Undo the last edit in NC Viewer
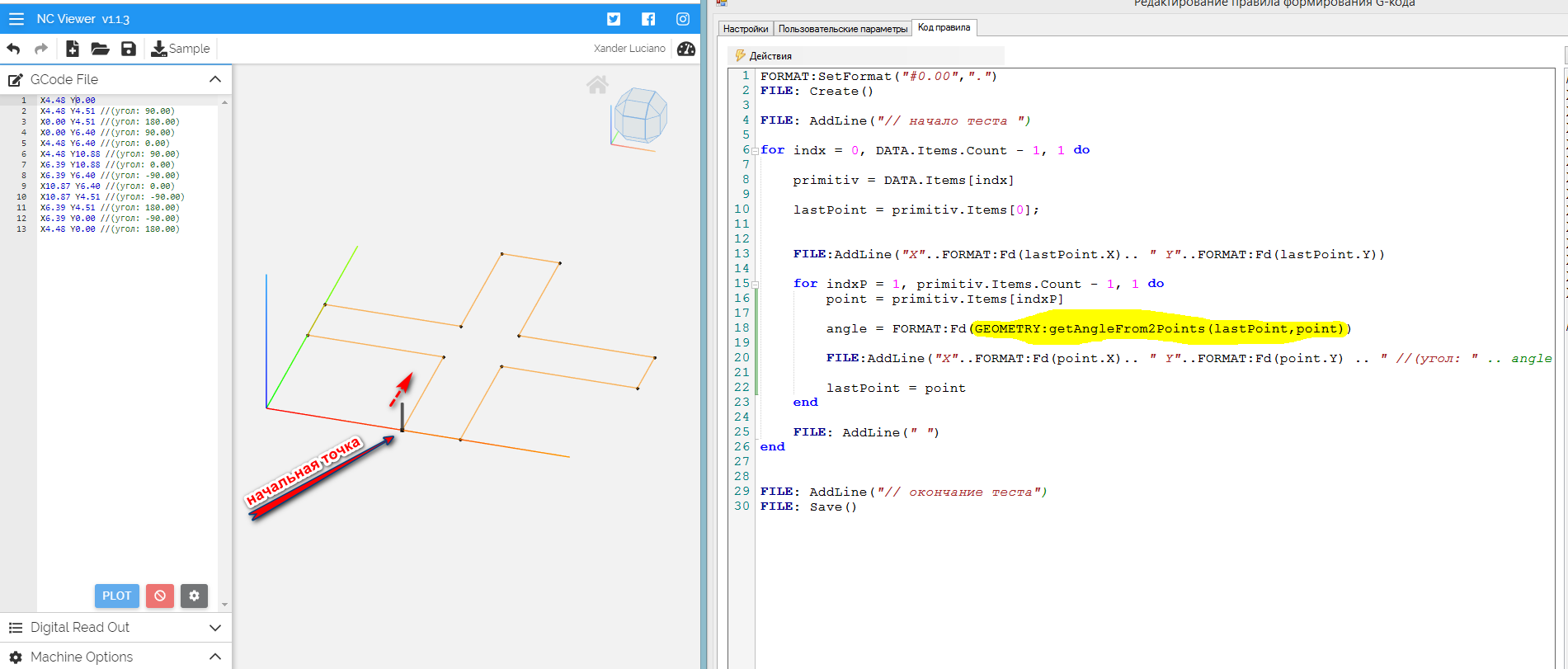1568x669 pixels. click(x=13, y=49)
